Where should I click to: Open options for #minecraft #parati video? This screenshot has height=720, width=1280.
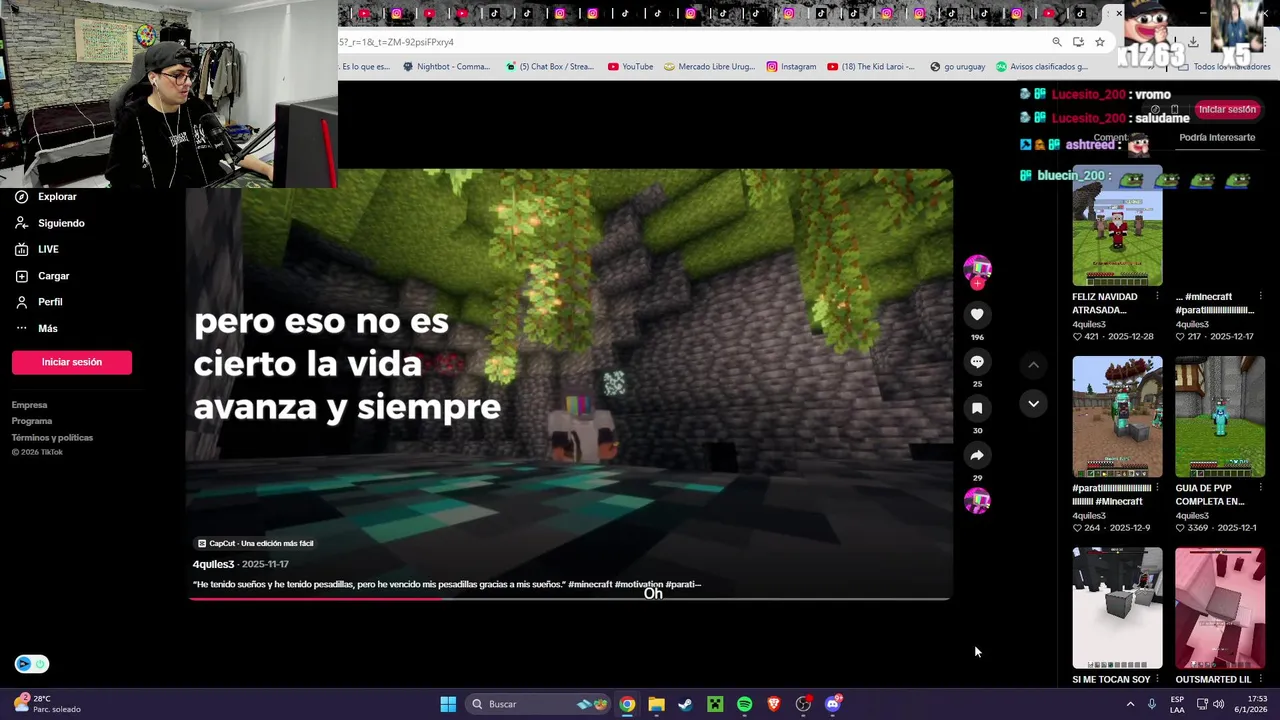(x=1259, y=296)
